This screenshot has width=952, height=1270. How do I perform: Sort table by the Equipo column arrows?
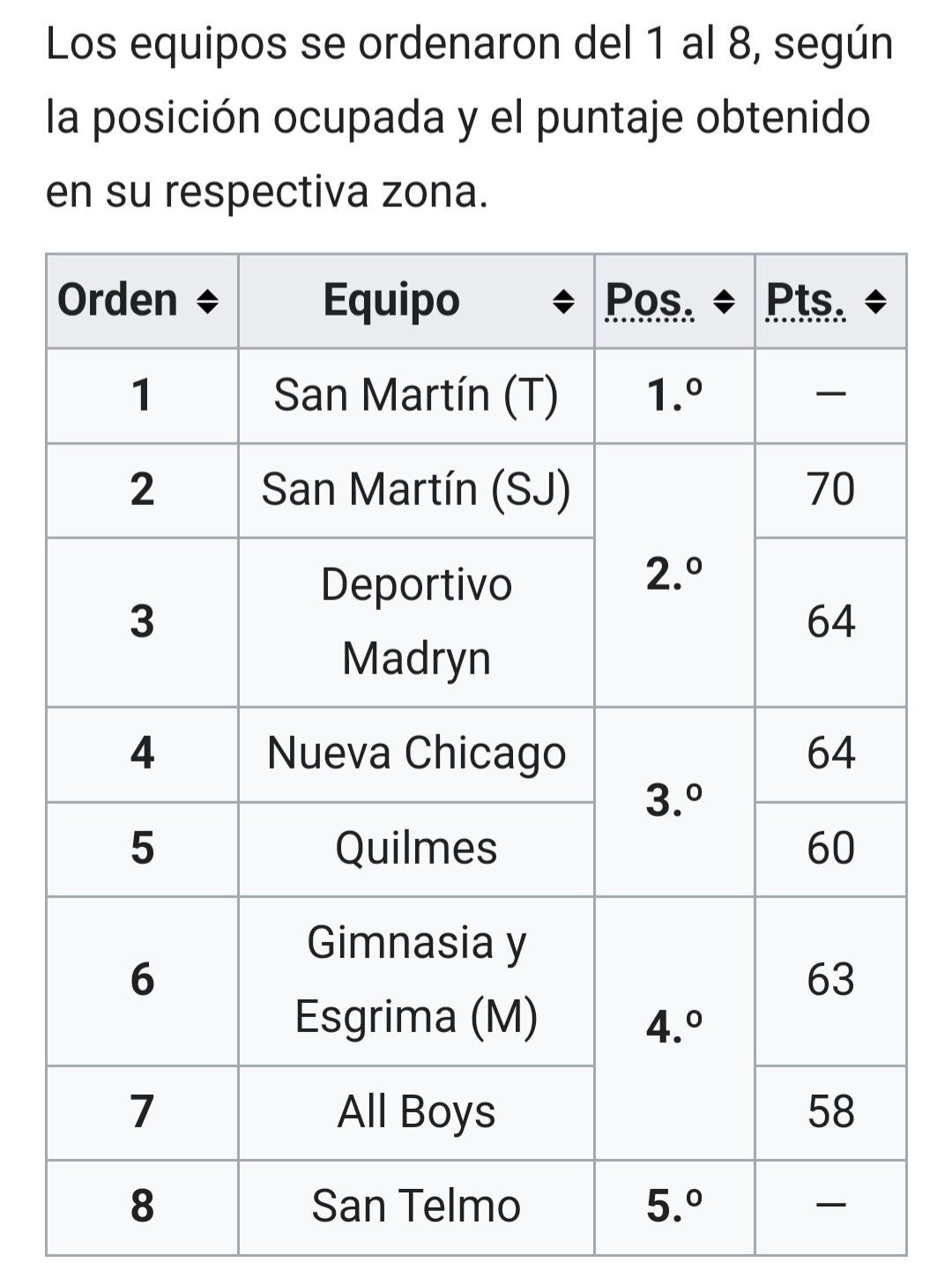(x=562, y=303)
